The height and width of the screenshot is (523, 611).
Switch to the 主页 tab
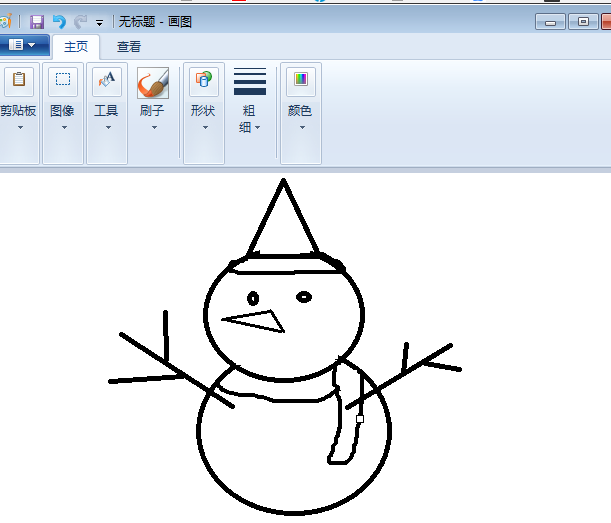click(76, 47)
